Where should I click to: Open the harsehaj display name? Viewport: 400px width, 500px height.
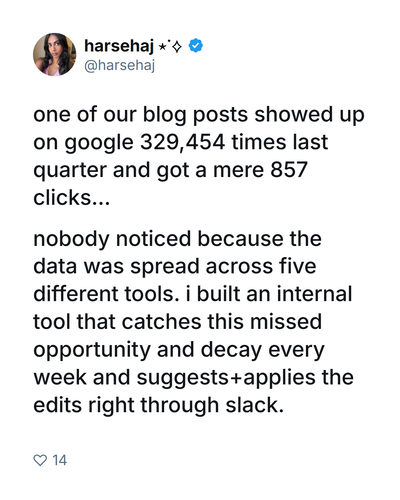click(119, 46)
